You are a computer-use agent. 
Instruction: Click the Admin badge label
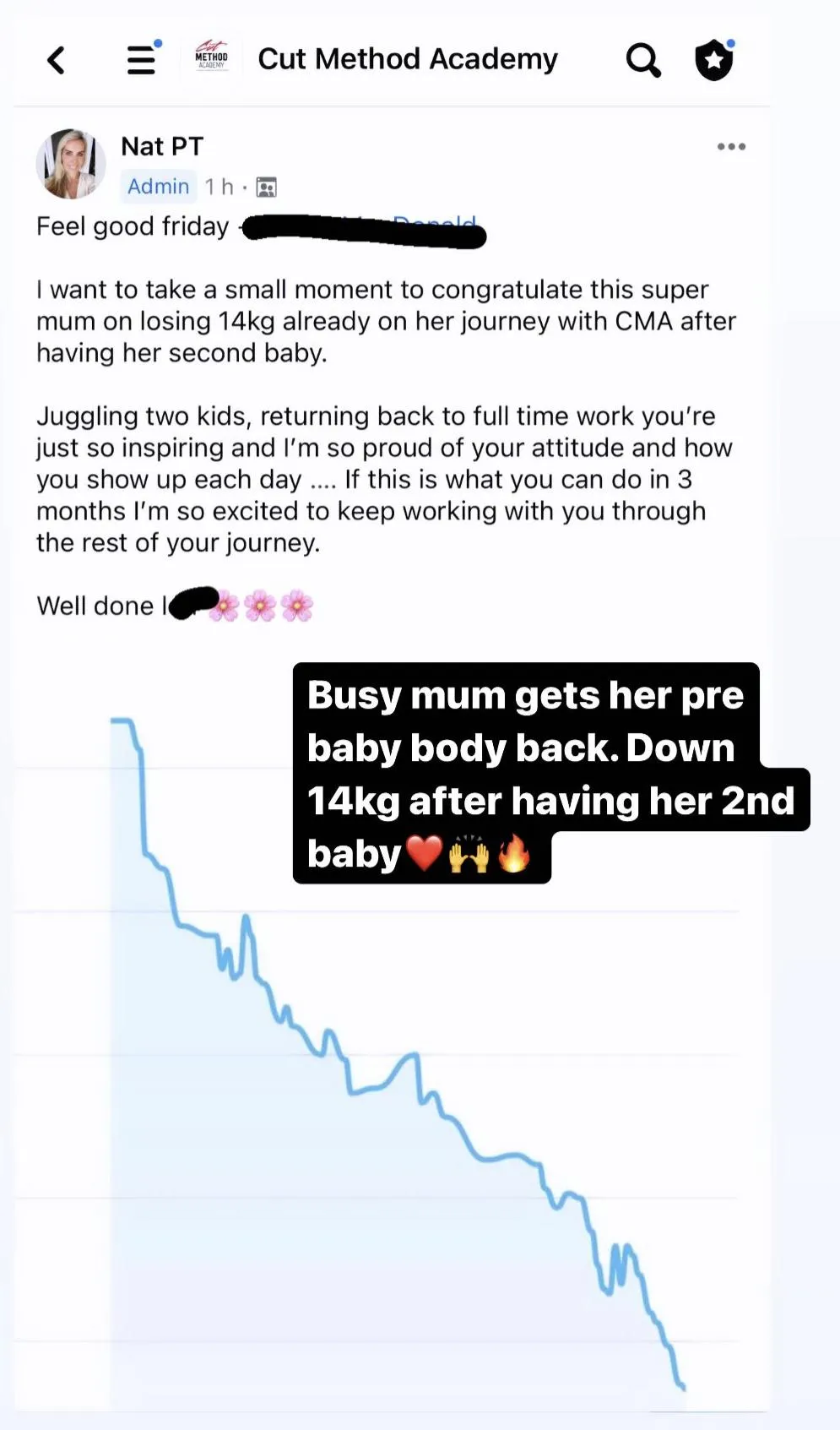coord(158,186)
